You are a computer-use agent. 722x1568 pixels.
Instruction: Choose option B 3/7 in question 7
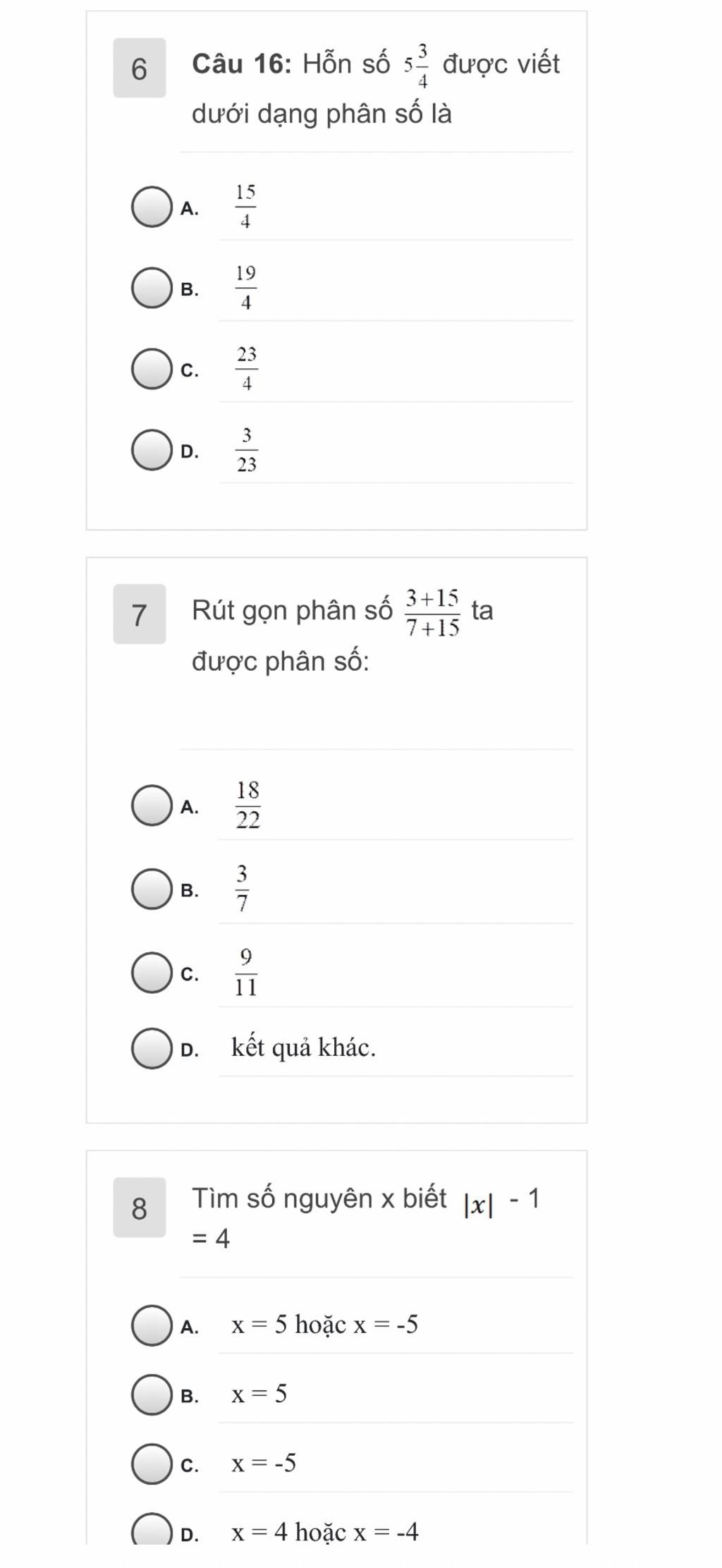tap(152, 889)
